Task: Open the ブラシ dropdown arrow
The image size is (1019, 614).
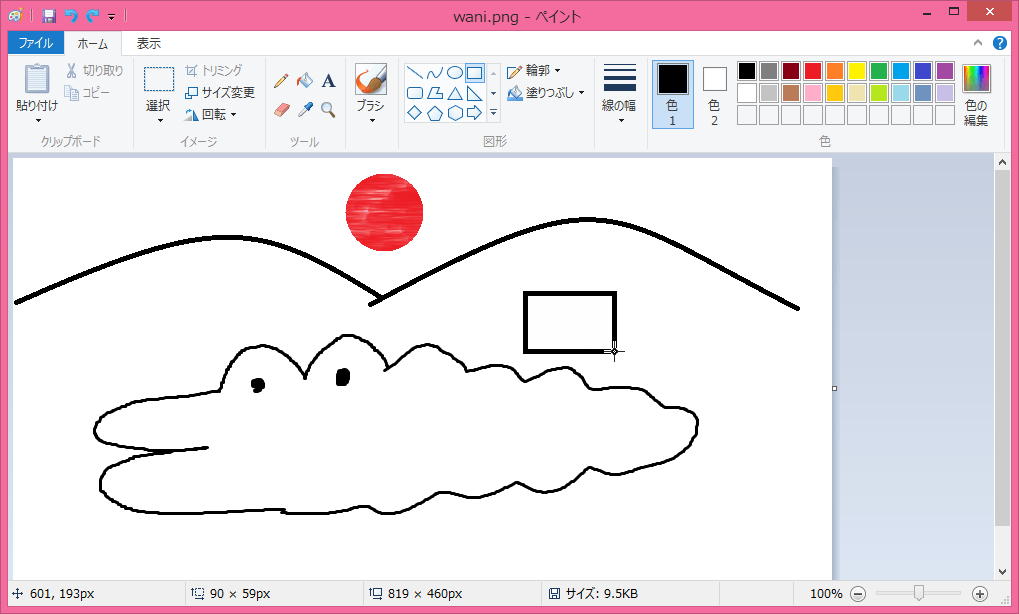Action: coord(372,121)
